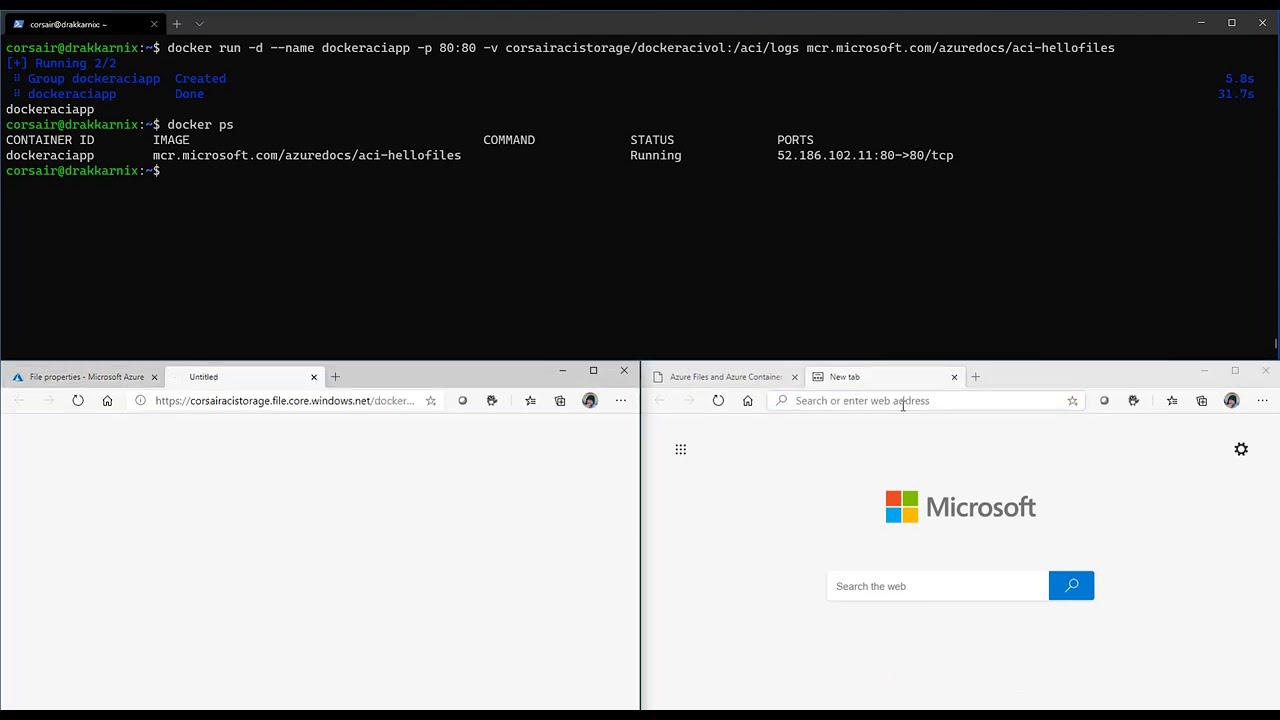Add New tab page to favorites star

click(x=1072, y=401)
